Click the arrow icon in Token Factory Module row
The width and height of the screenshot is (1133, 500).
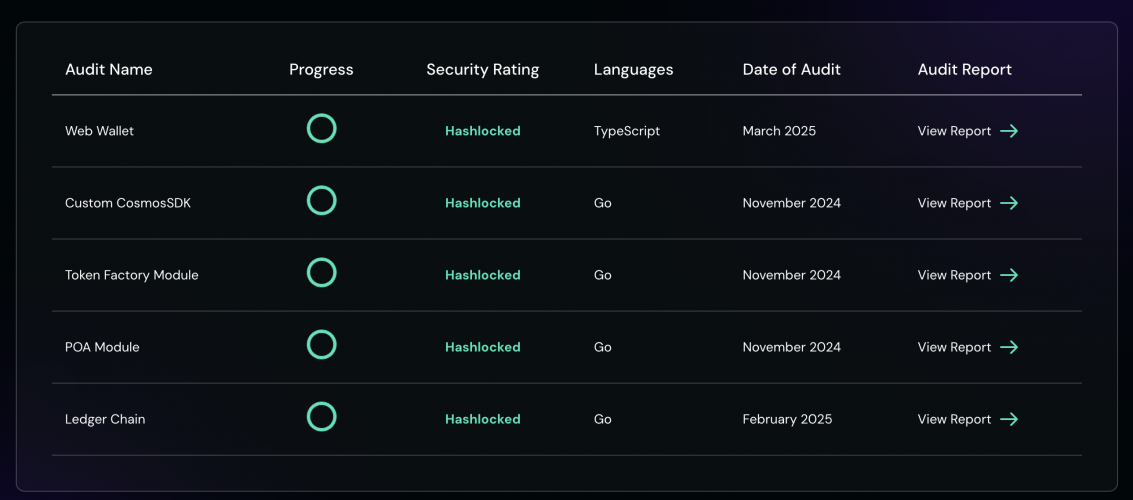tap(1009, 275)
